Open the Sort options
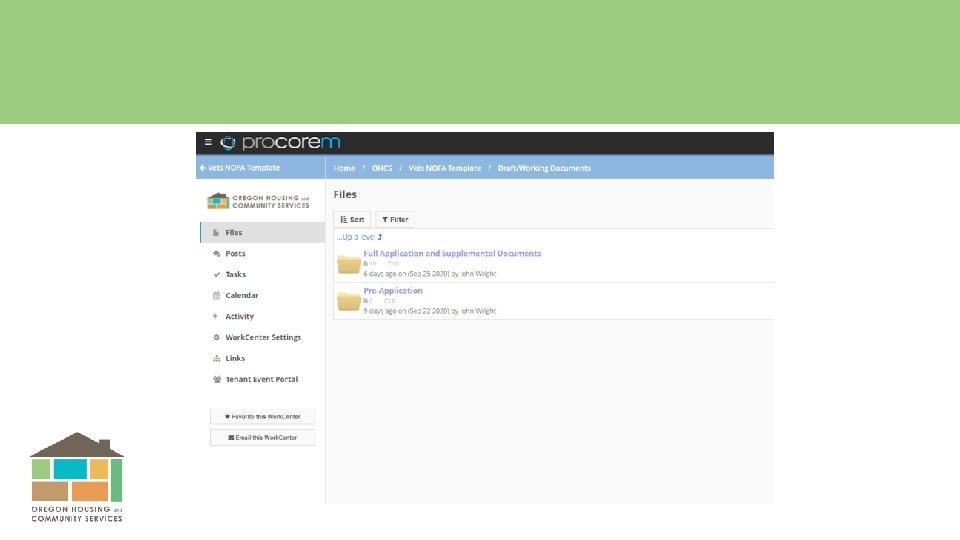Viewport: 960px width, 540px height. click(352, 219)
